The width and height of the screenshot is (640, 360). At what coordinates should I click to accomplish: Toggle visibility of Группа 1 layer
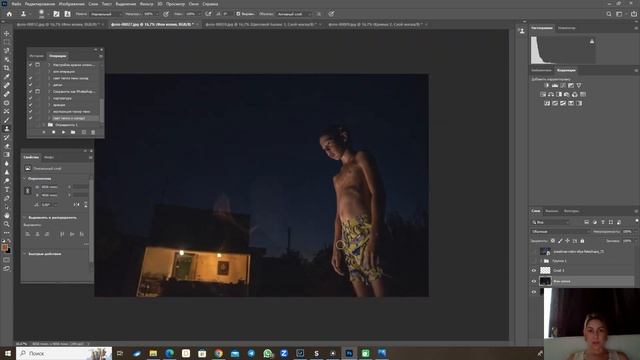533,261
